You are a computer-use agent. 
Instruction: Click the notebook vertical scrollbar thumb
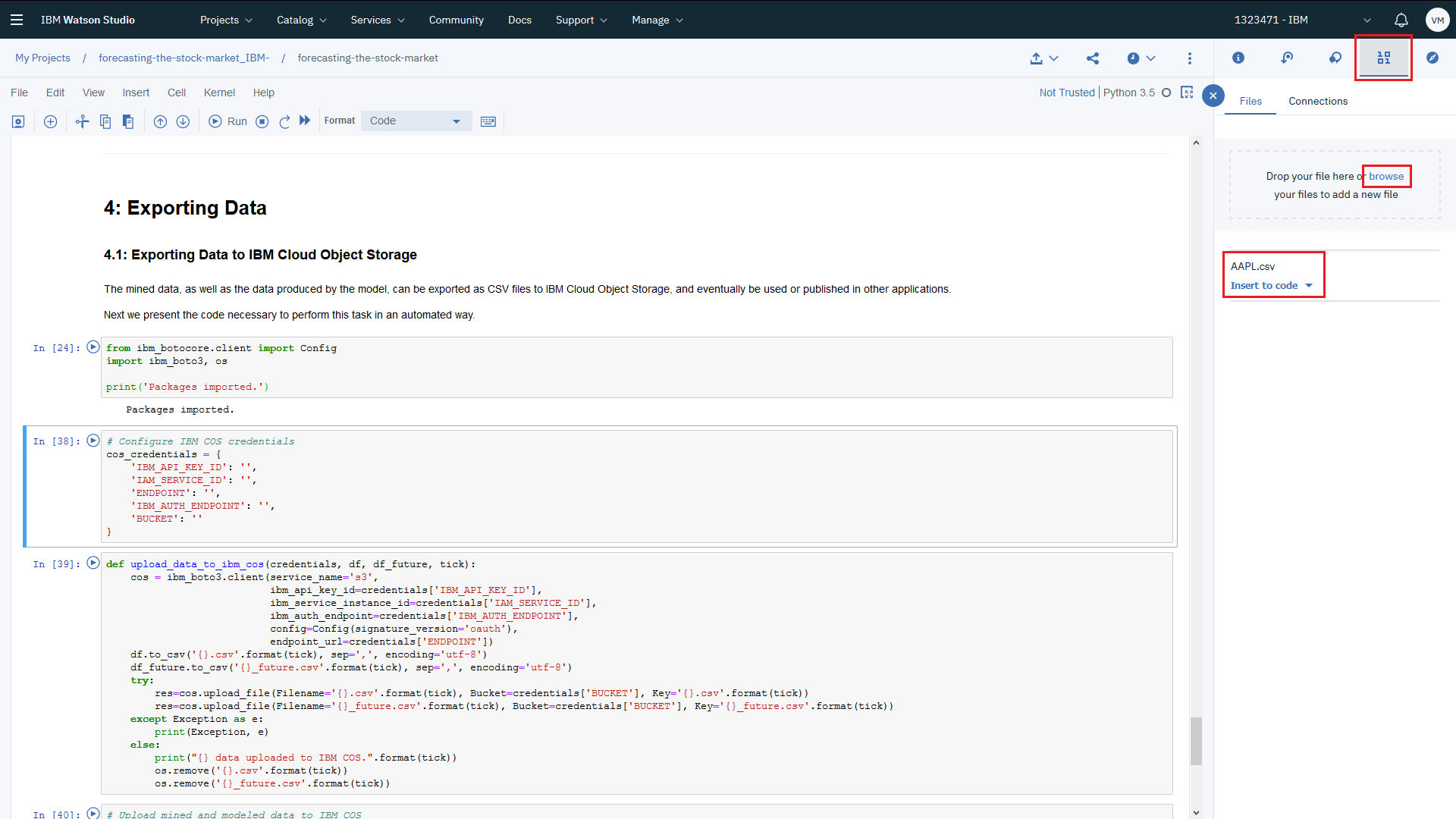[1196, 741]
